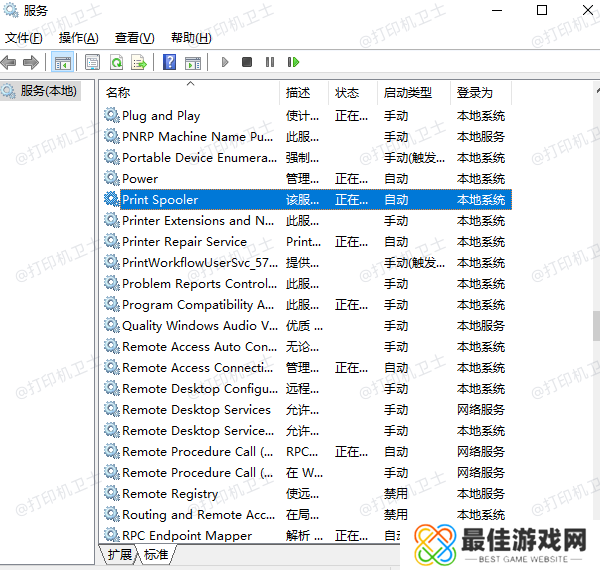Select Quality Windows Audio V... service
600x570 pixels.
200,326
